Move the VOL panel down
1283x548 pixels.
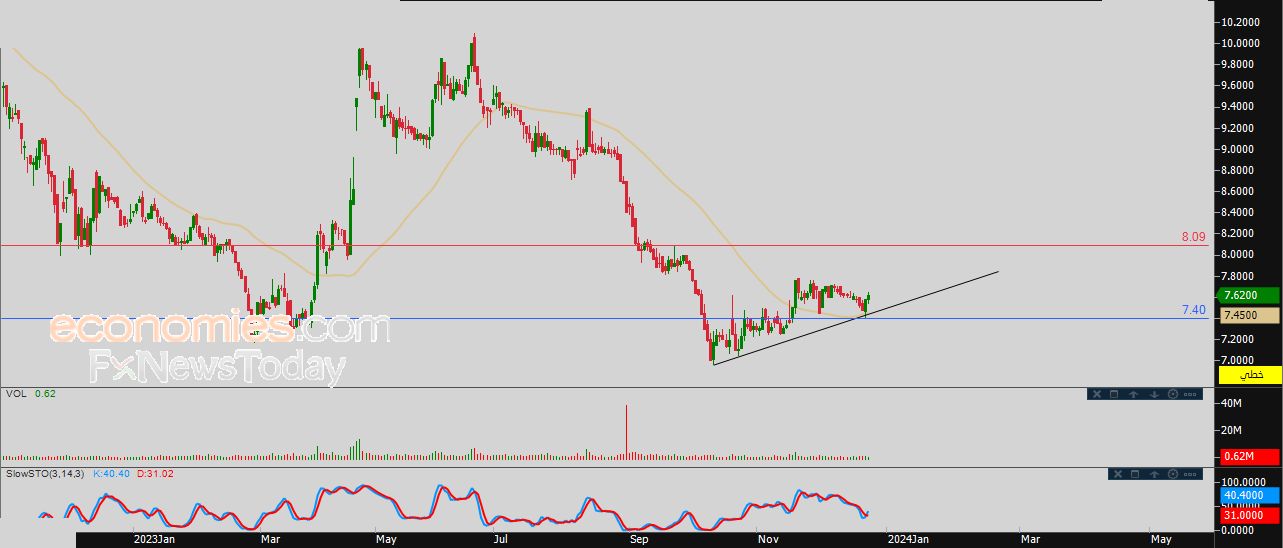click(x=1154, y=394)
